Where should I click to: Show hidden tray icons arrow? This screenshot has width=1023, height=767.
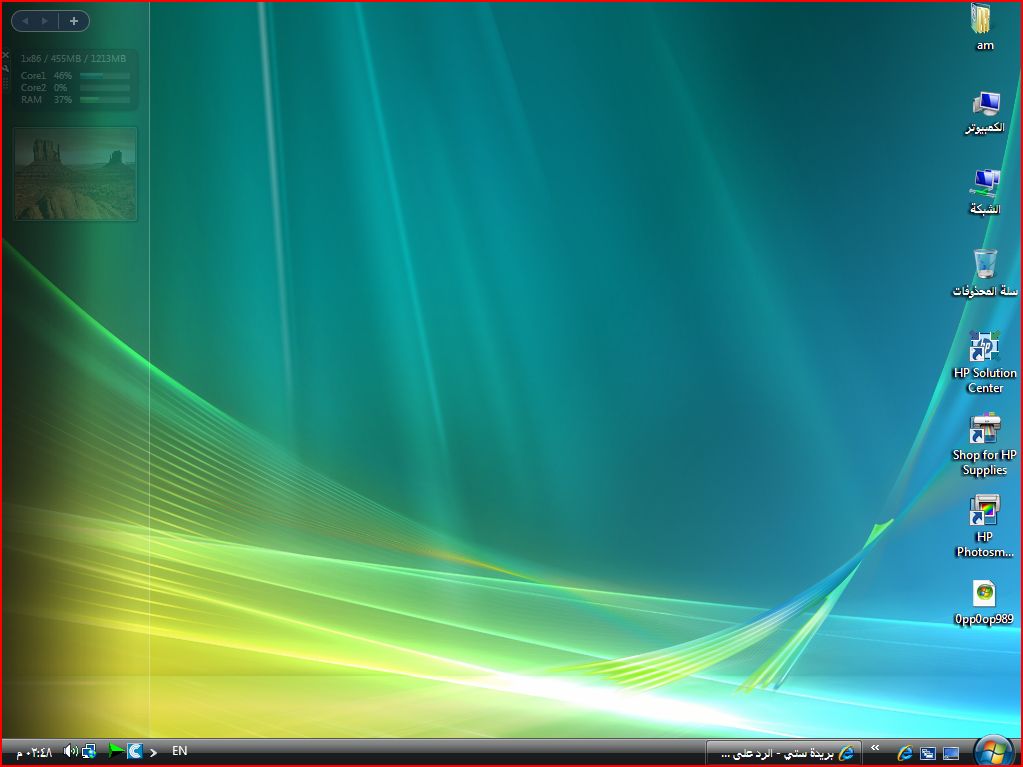[x=153, y=752]
